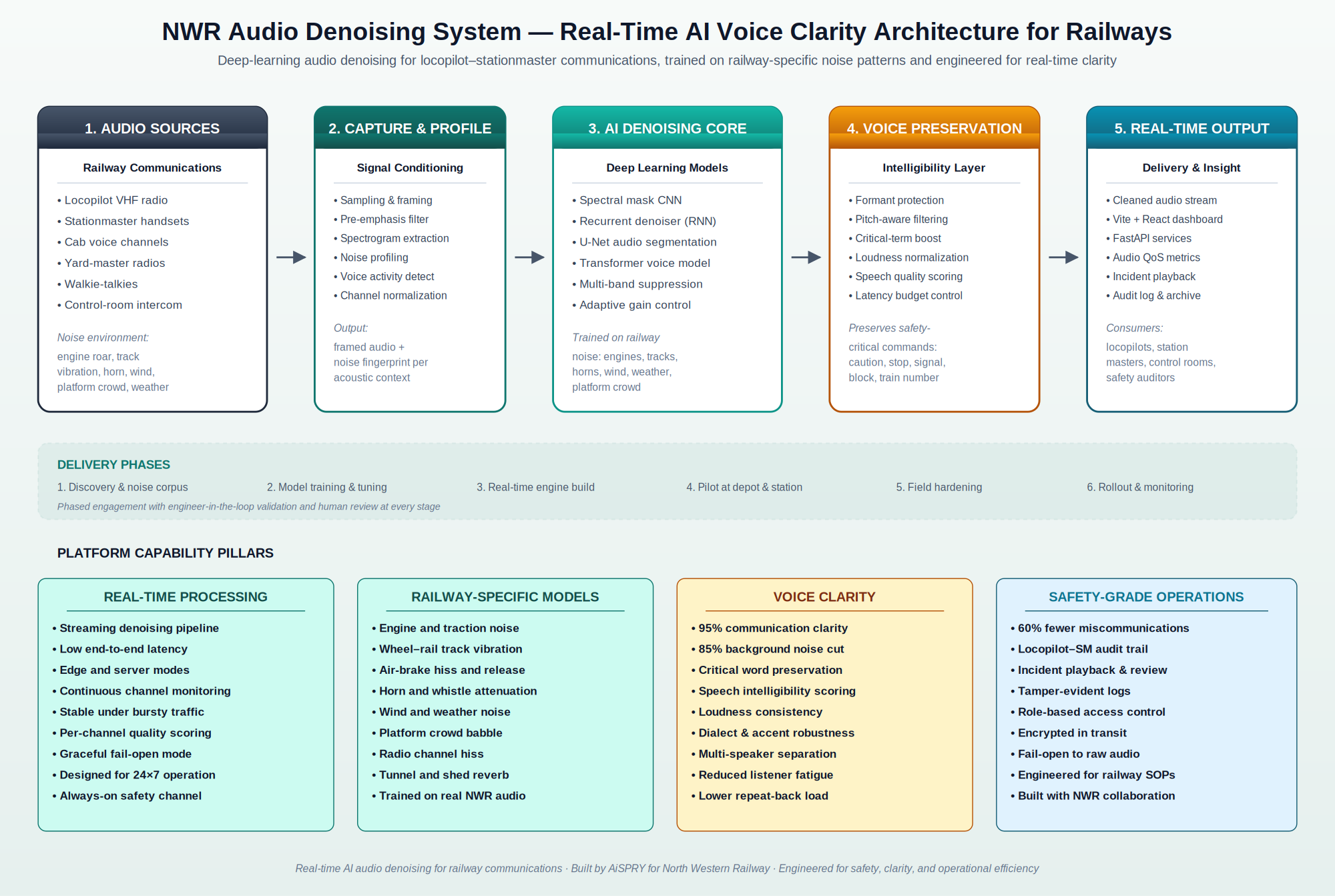Select 'Transformer voice model' bullet

[x=641, y=263]
